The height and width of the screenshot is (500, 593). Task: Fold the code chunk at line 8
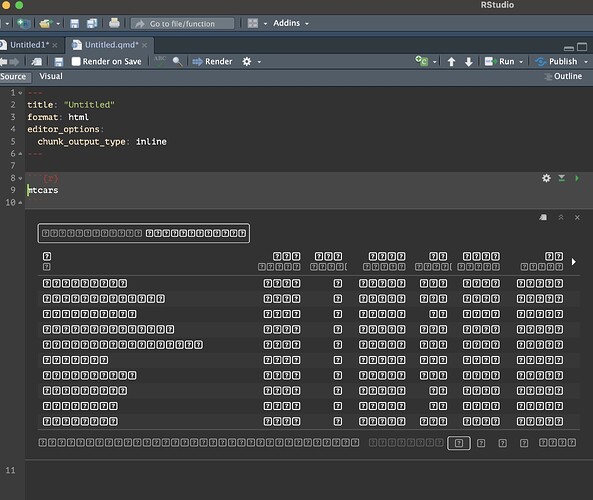coord(20,178)
